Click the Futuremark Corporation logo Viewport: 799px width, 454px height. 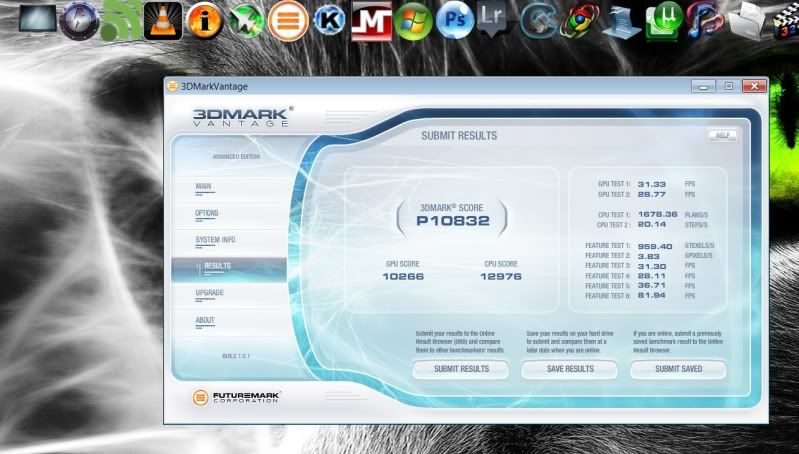tap(236, 397)
